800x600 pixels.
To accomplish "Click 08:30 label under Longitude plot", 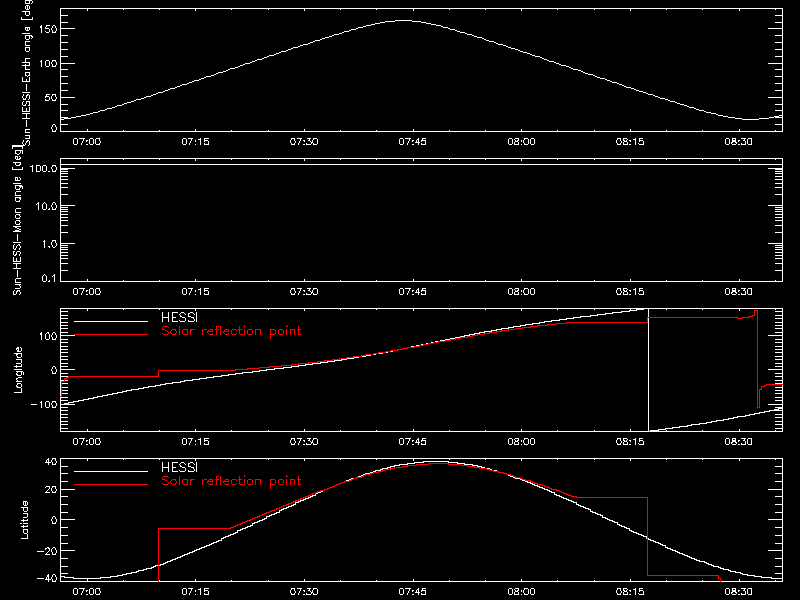I will 739,441.
